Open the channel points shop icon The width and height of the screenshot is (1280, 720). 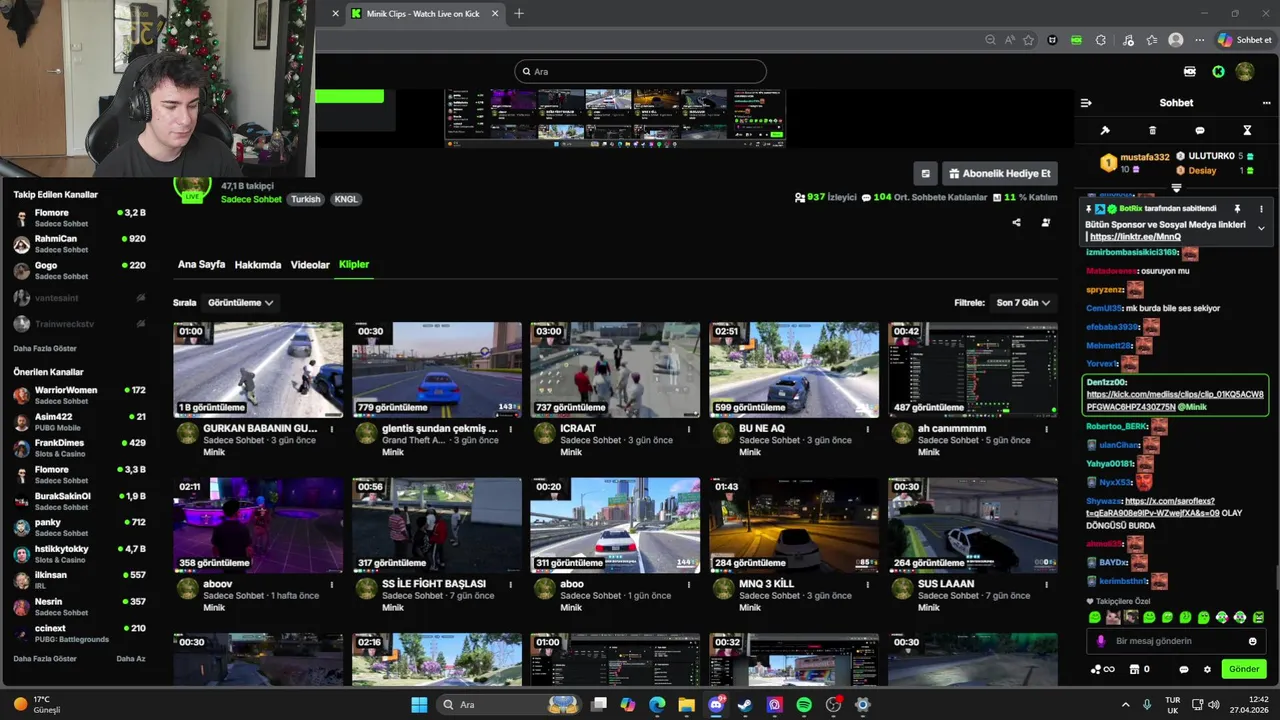1135,669
